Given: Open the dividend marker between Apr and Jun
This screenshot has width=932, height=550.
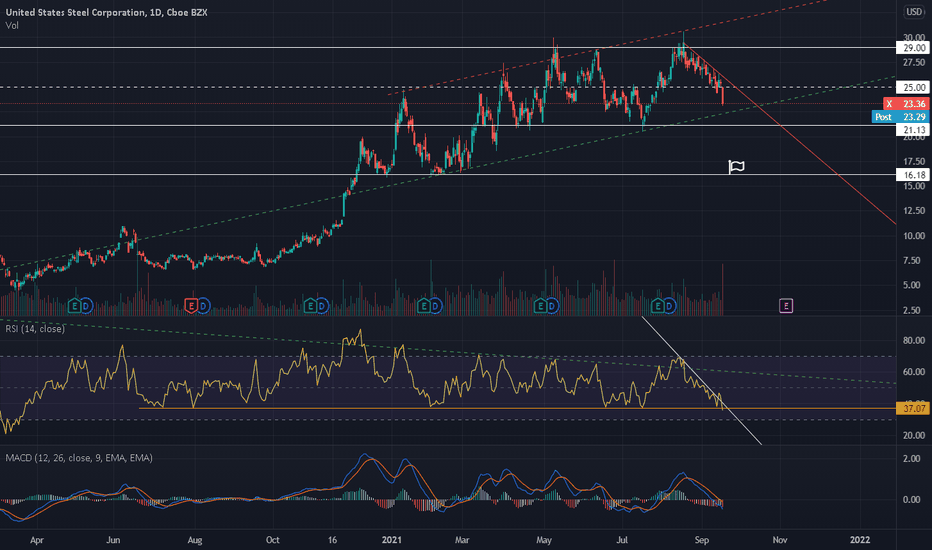Looking at the screenshot, I should 86,306.
